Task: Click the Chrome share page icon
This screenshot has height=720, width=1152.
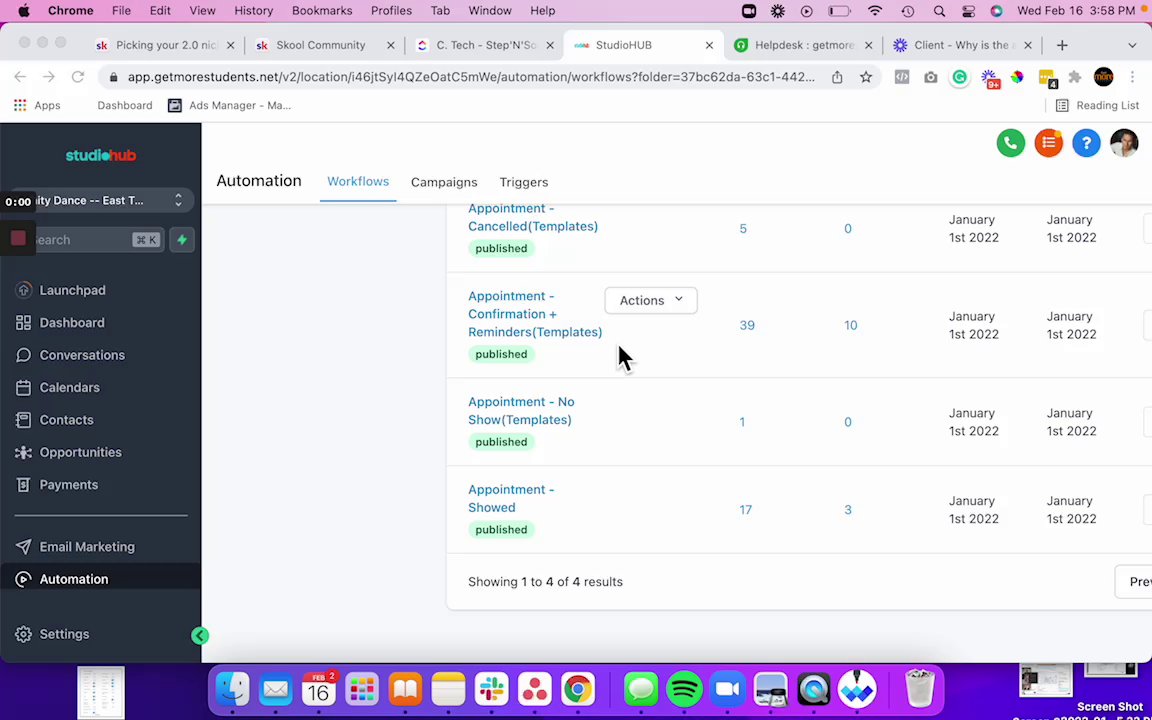Action: (837, 77)
